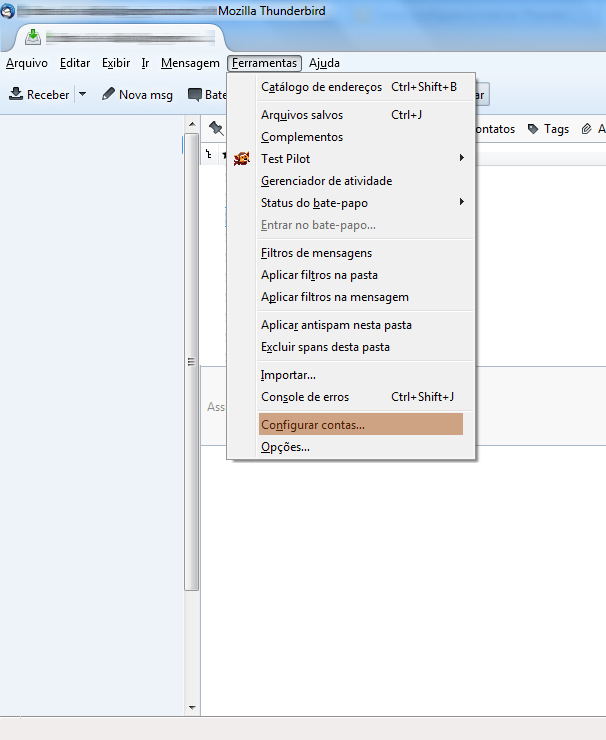Expand the Status do bate-papo submenu
Screen dimensions: 606x740
pyautogui.click(x=461, y=203)
